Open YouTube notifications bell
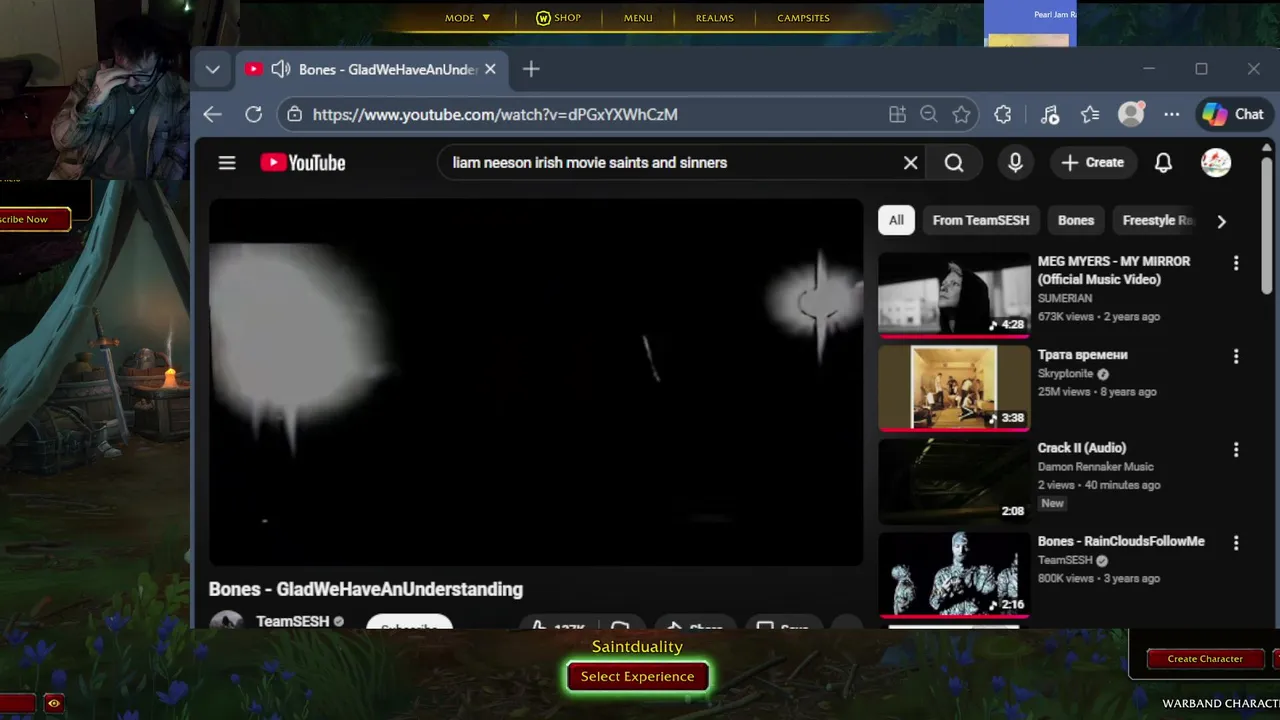Viewport: 1280px width, 720px height. (x=1163, y=162)
